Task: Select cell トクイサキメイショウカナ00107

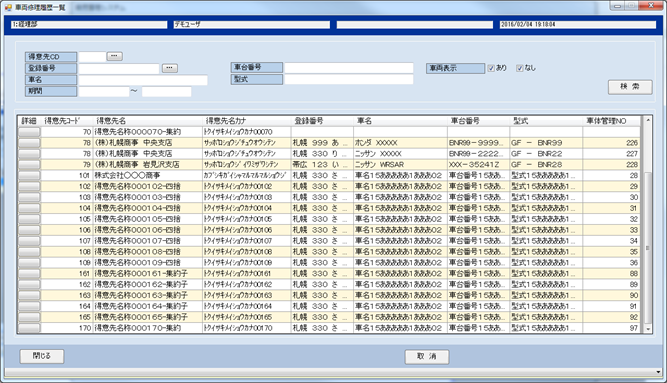Action: pyautogui.click(x=247, y=241)
